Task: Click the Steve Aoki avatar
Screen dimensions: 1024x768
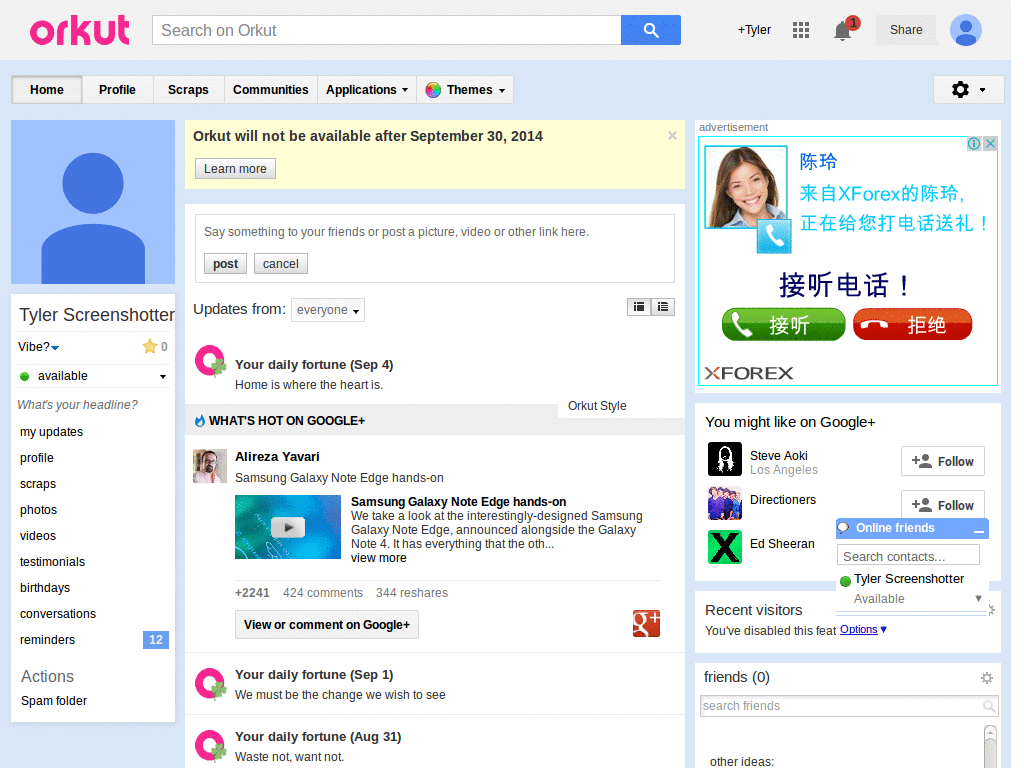Action: tap(725, 459)
